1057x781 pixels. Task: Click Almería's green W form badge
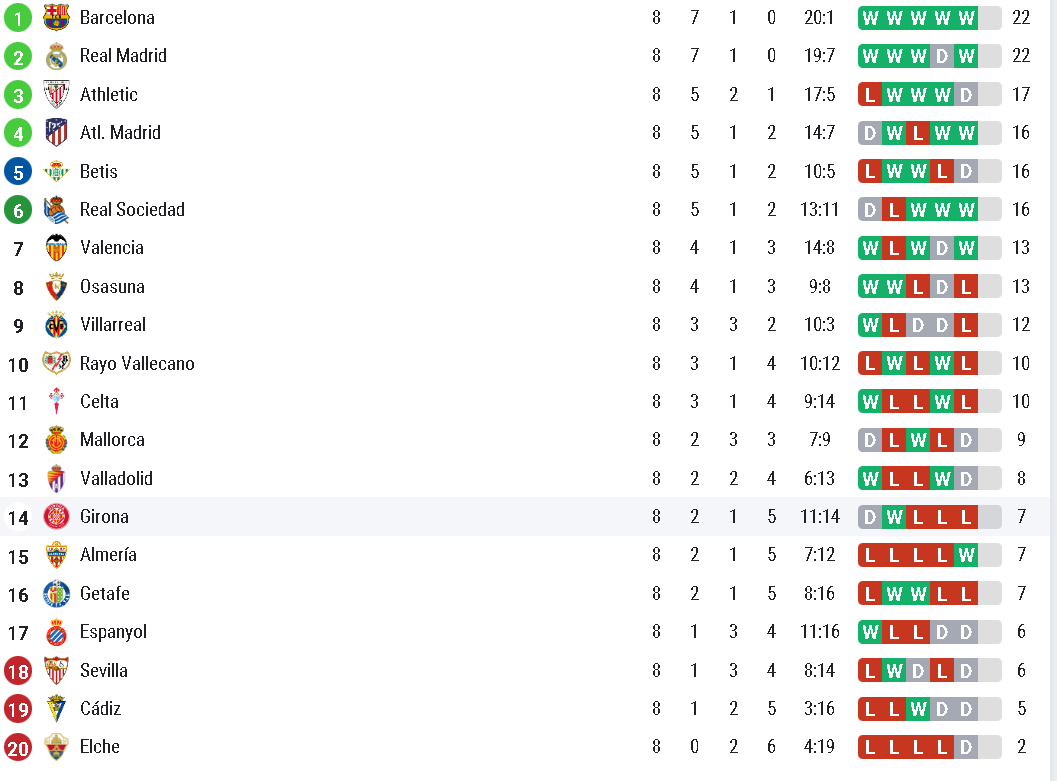[x=966, y=555]
